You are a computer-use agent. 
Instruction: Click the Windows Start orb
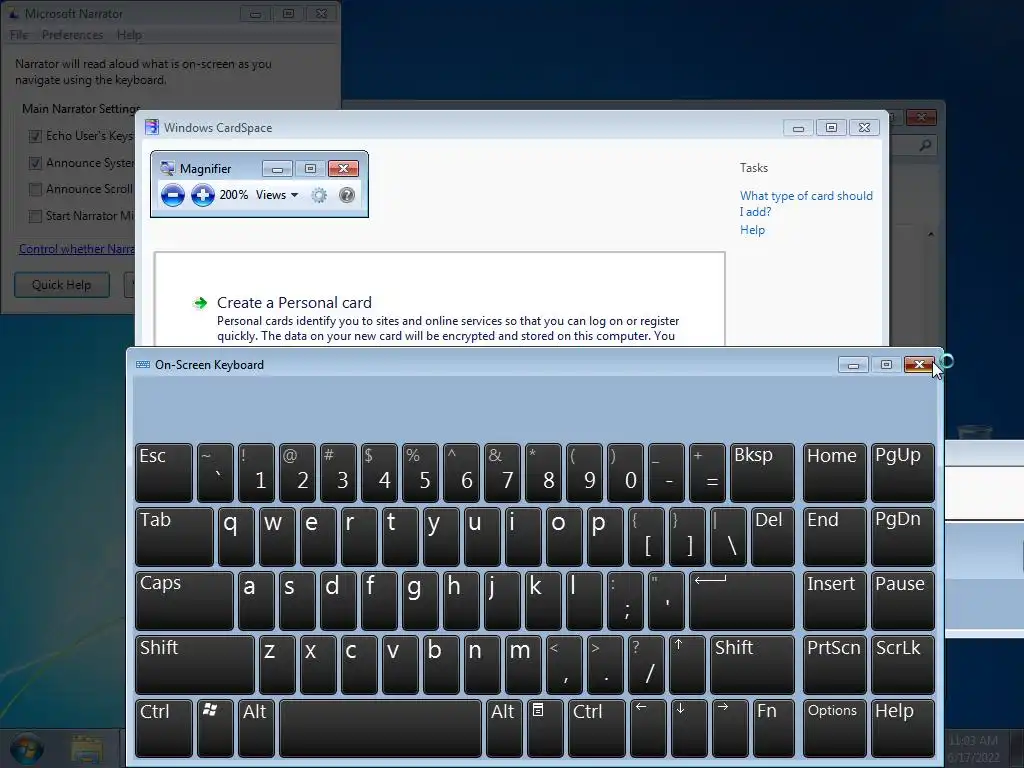(x=27, y=749)
